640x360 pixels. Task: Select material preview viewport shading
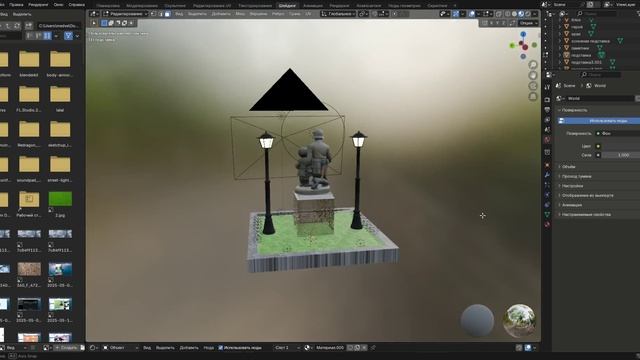click(521, 14)
